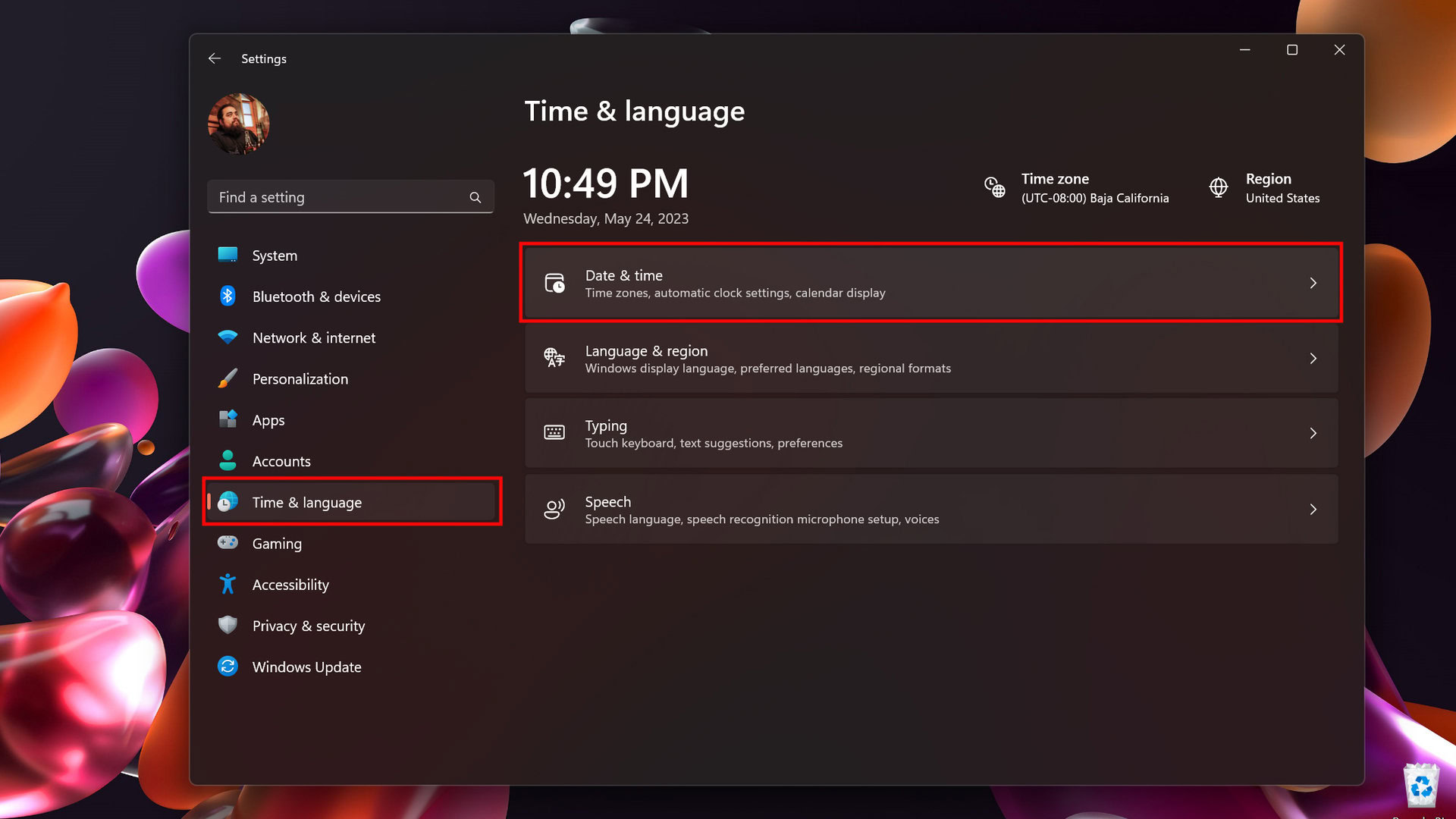Viewport: 1456px width, 819px height.
Task: Click the Gaming controller icon
Action: coord(227,543)
